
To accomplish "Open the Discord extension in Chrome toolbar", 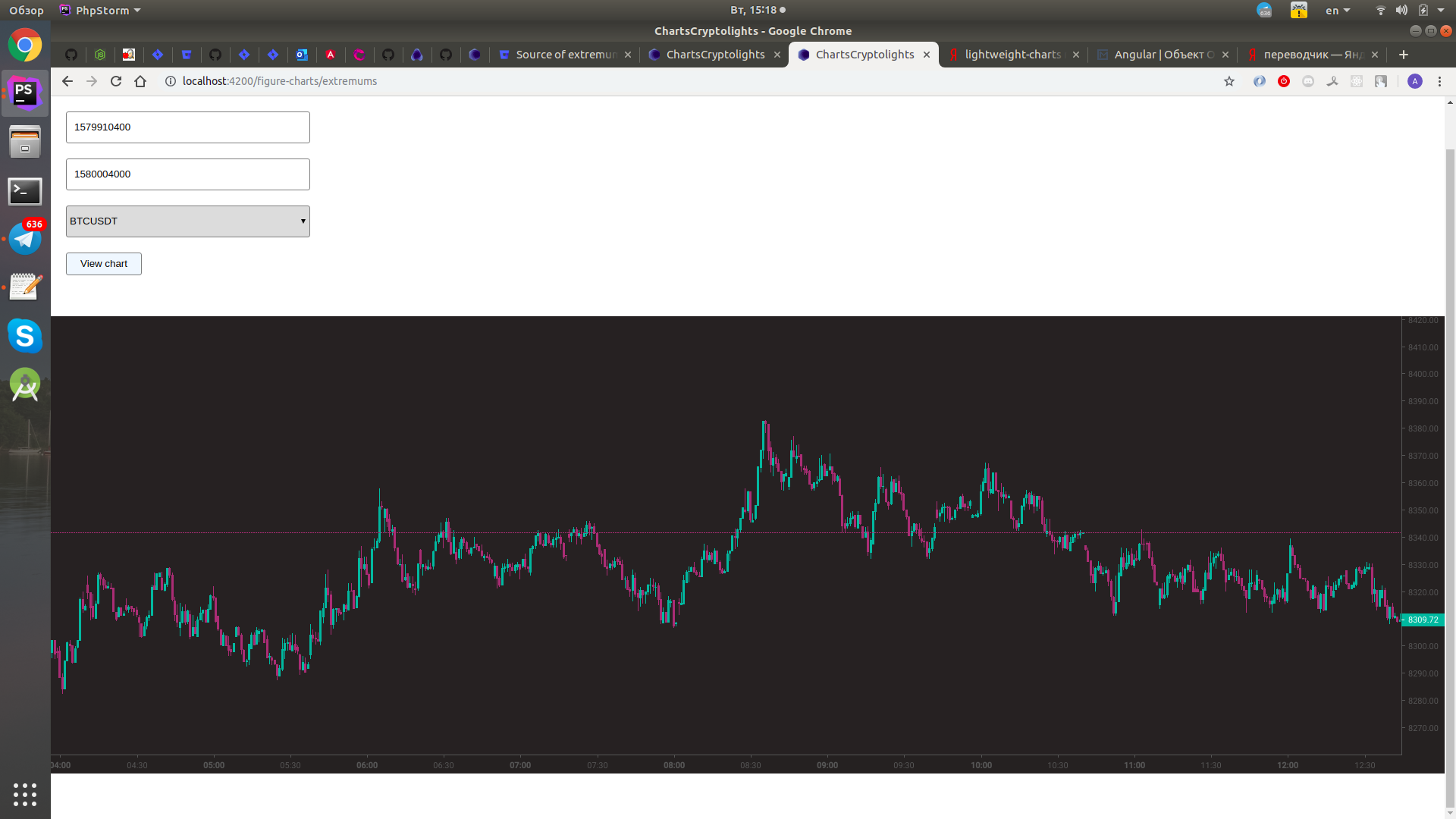I will (1308, 81).
